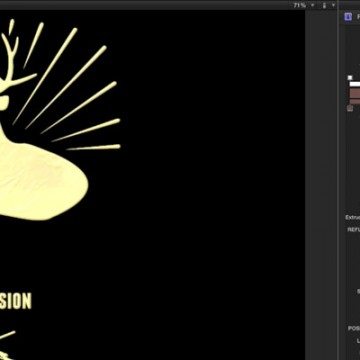The width and height of the screenshot is (360, 360).
Task: Click the lower brown gradient strip
Action: tap(355, 101)
